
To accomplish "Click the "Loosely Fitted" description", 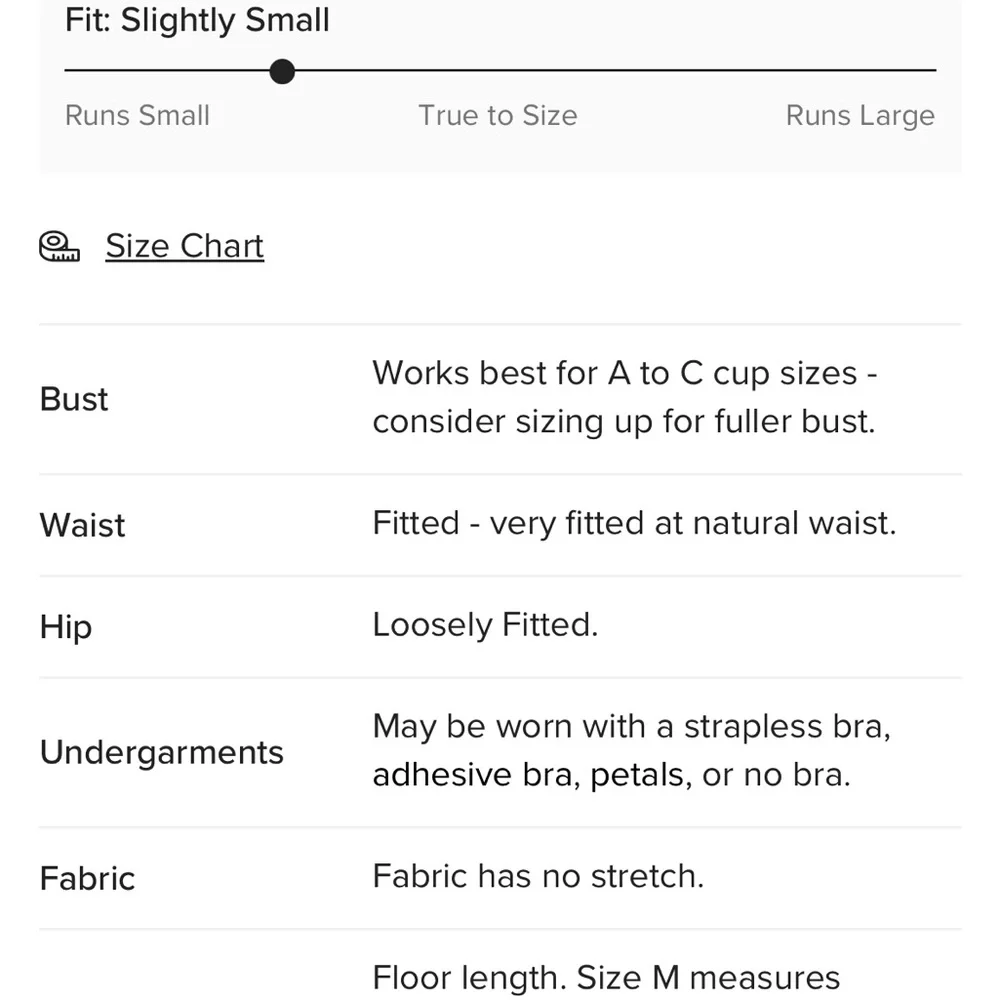I will pyautogui.click(x=485, y=625).
